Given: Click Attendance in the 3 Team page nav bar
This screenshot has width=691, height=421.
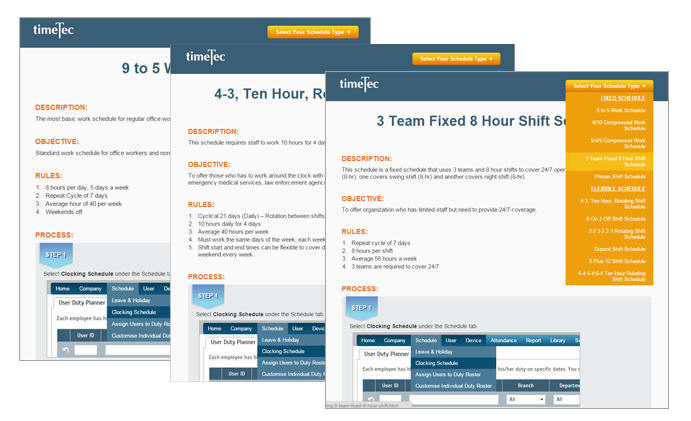Looking at the screenshot, I should click(503, 340).
